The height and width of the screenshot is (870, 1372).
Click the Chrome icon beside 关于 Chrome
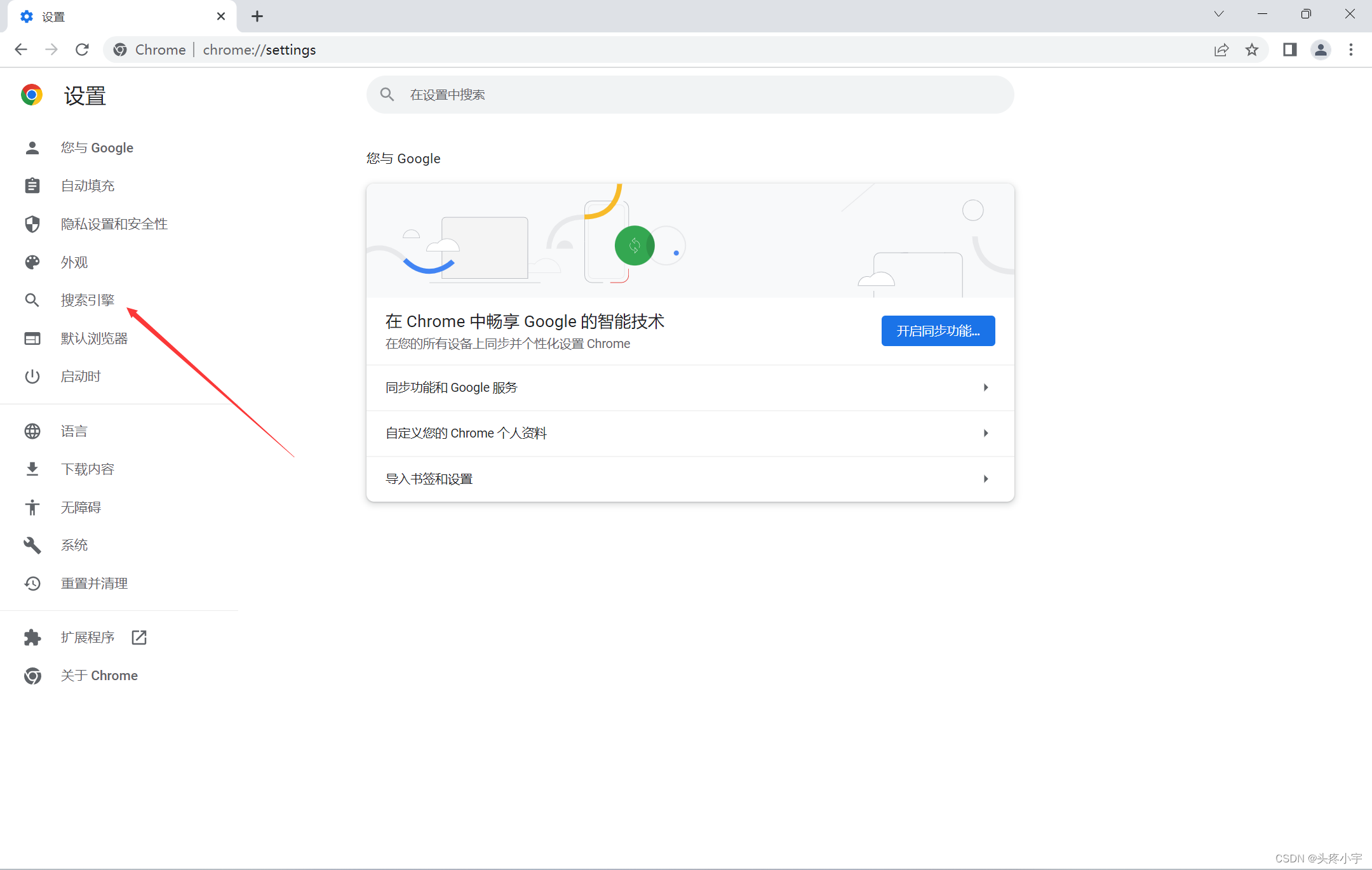click(32, 676)
